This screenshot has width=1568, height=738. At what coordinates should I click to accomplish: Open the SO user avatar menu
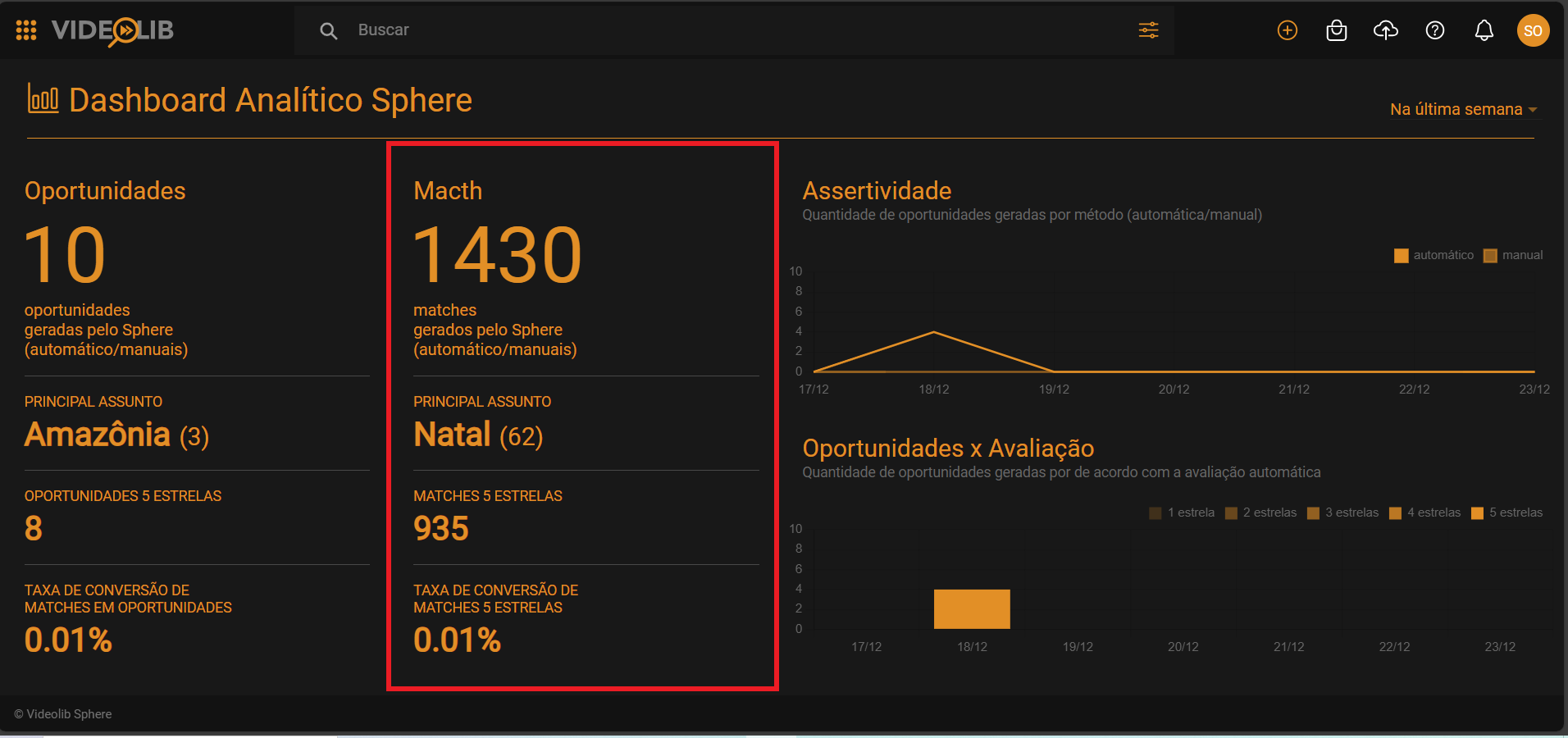1533,30
